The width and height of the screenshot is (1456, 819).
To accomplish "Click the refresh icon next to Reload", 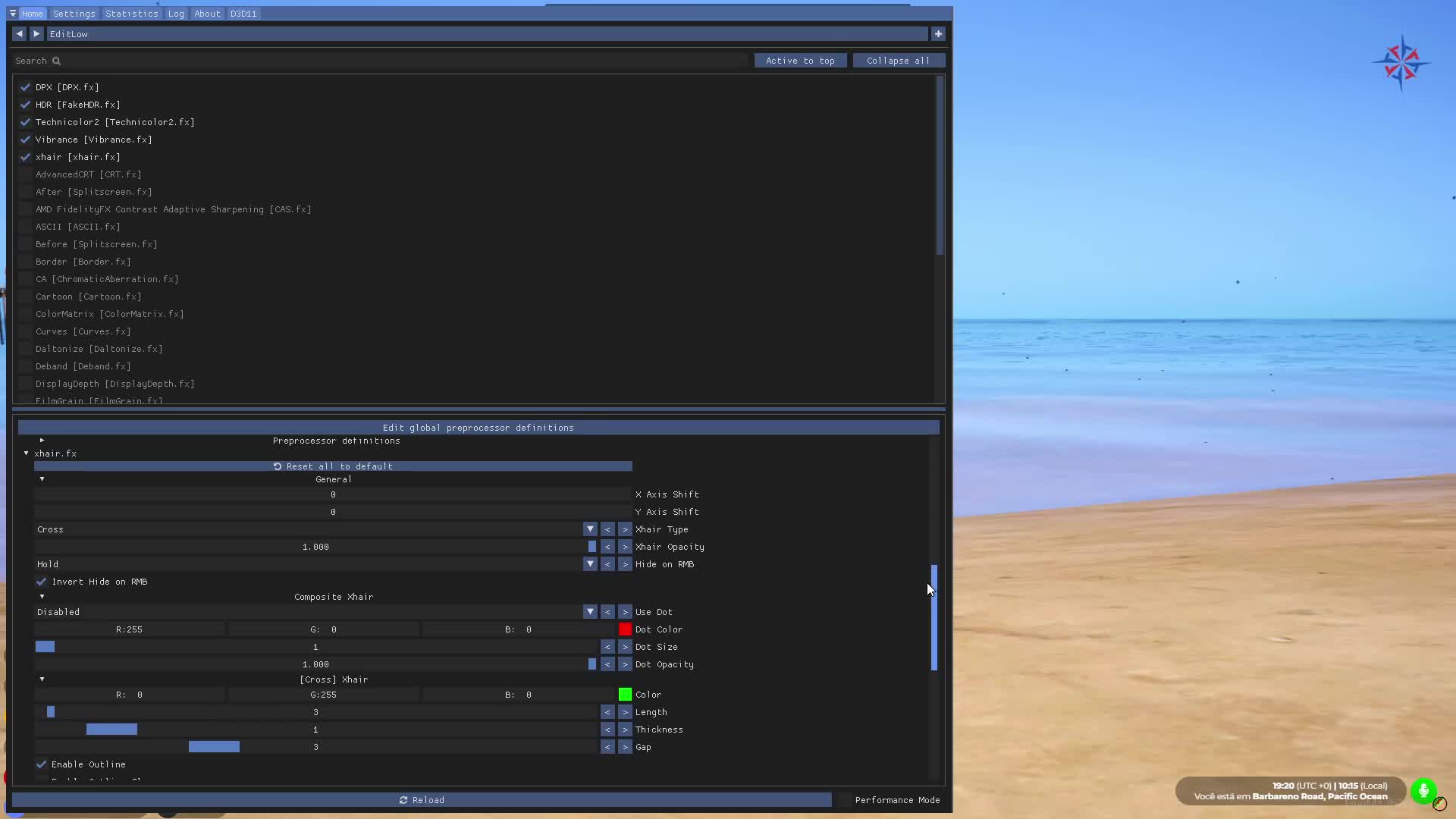I will pos(403,799).
